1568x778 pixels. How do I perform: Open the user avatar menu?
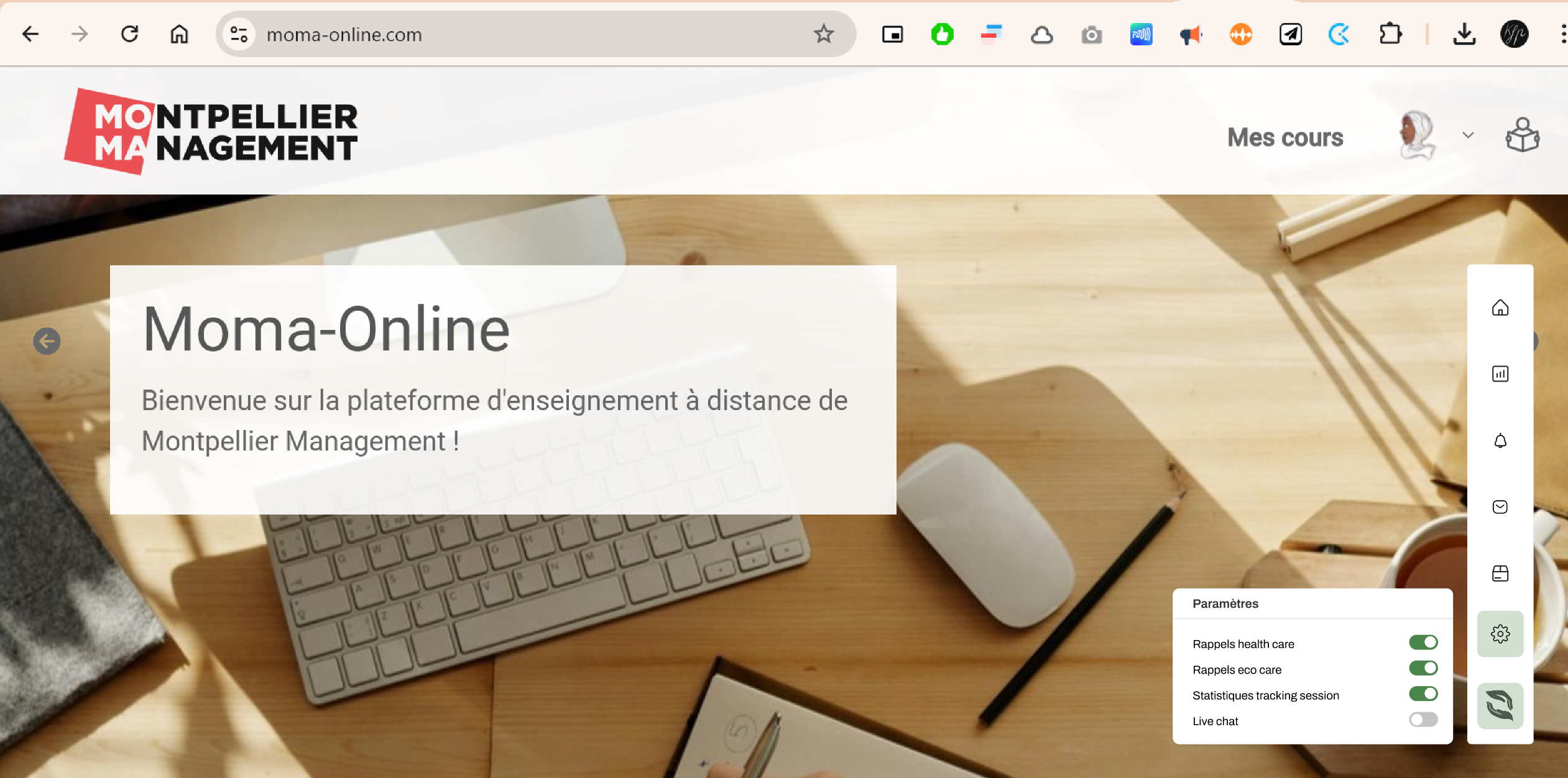tap(1417, 135)
